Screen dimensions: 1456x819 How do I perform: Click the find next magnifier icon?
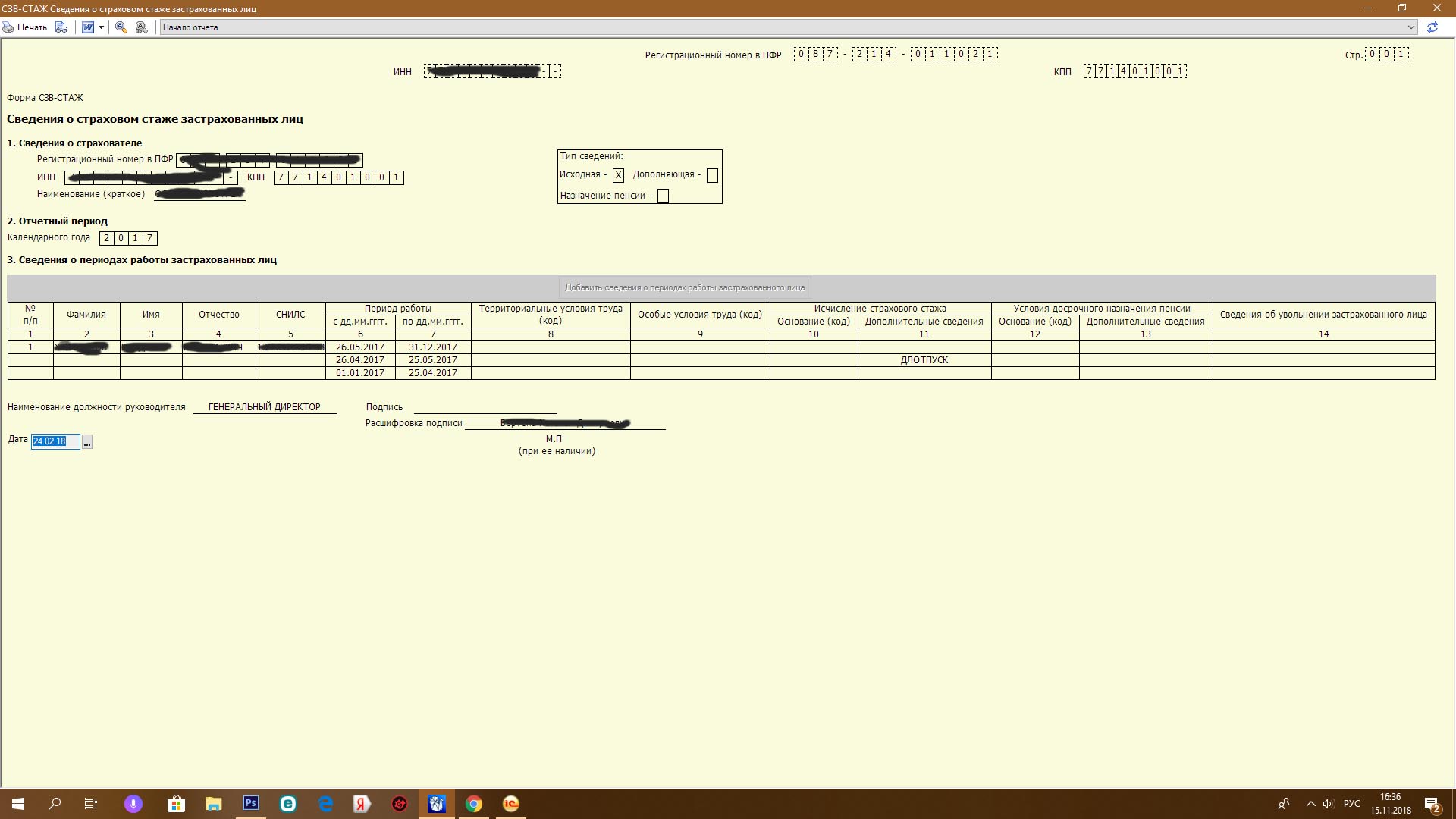(x=141, y=27)
